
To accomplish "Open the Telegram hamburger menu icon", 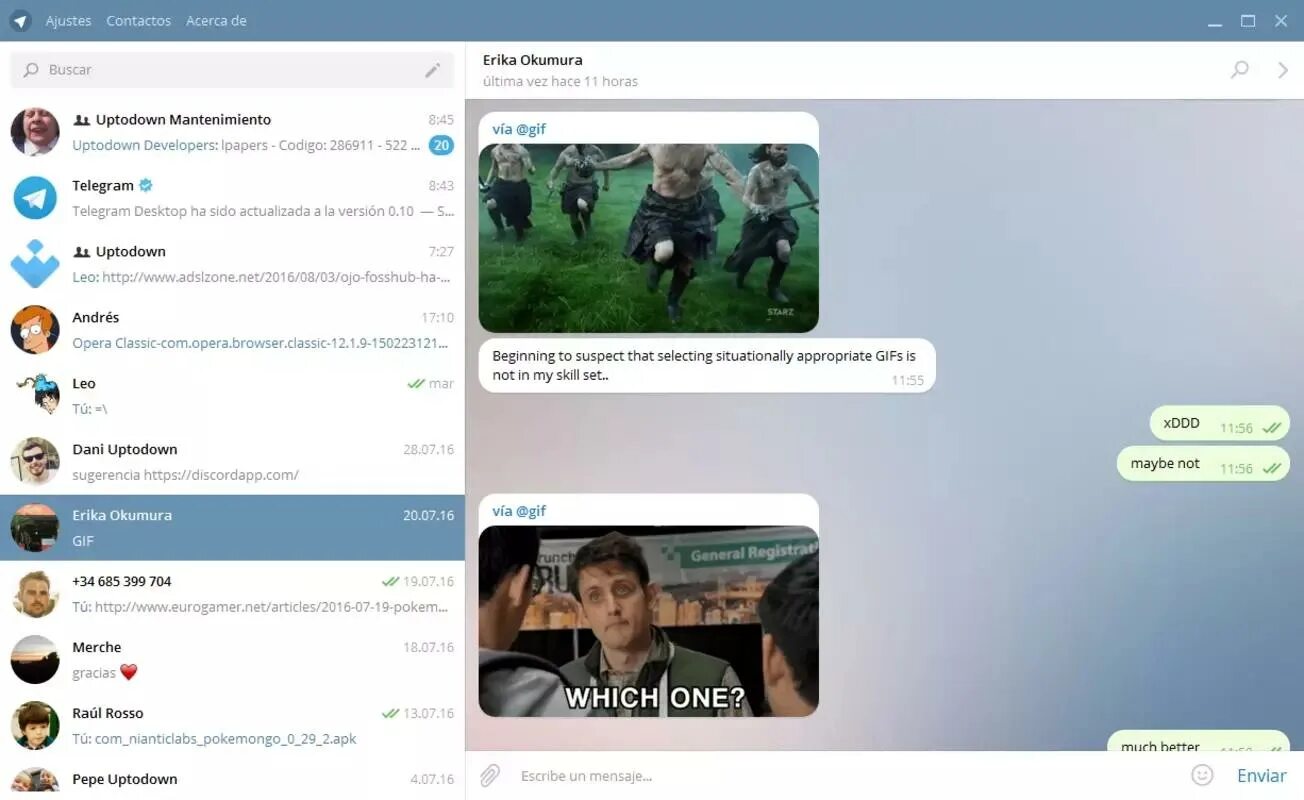I will click(x=20, y=20).
